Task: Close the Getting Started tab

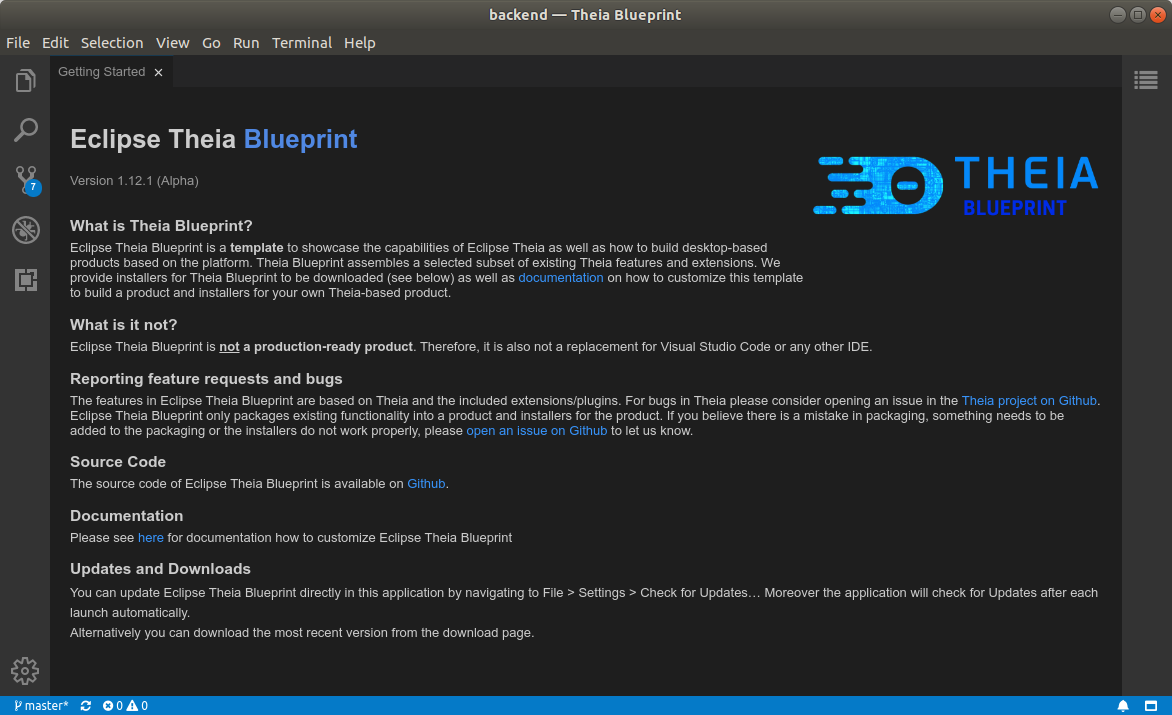Action: [x=158, y=72]
